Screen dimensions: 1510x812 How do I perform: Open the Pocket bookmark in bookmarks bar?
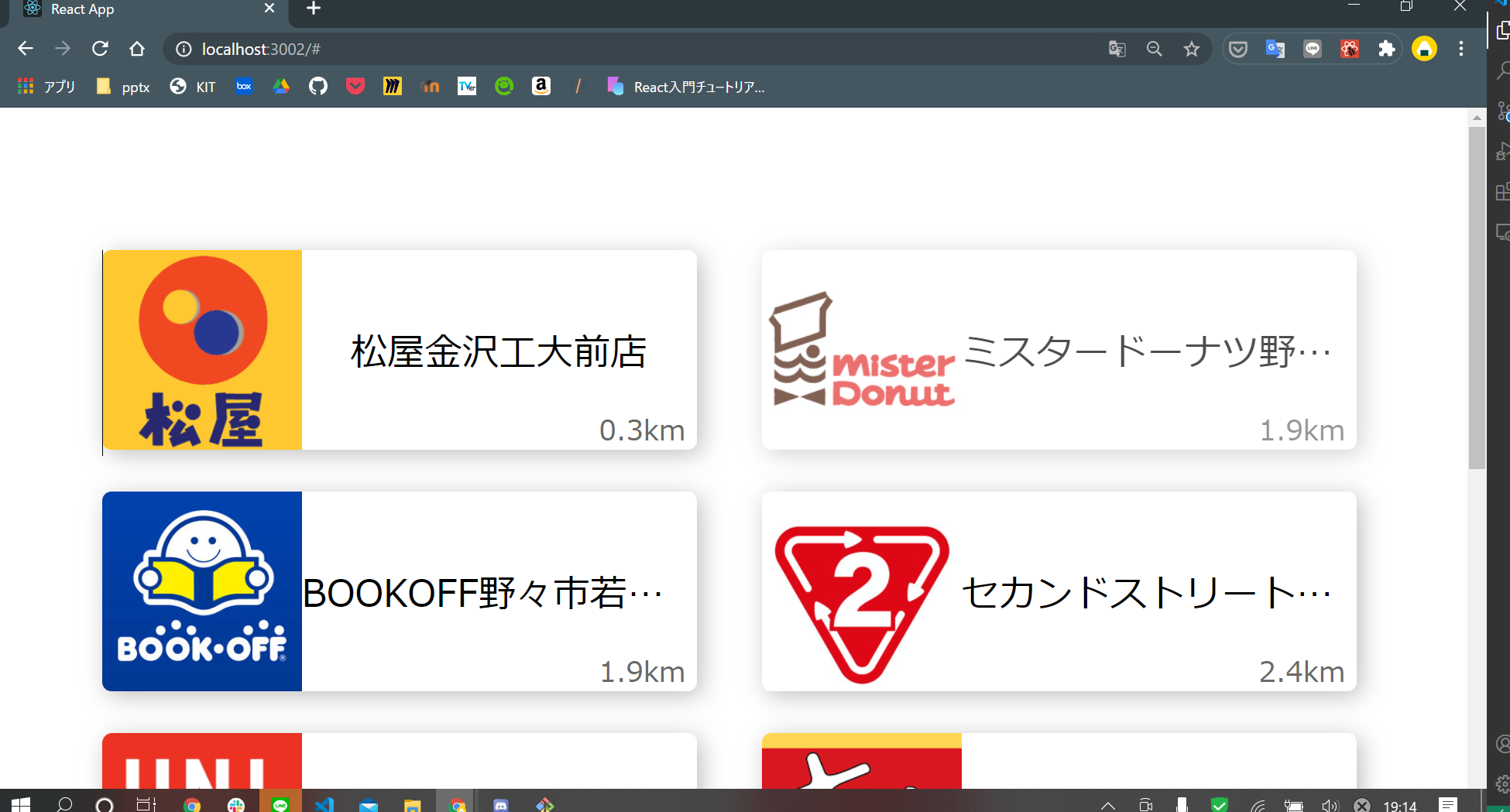click(x=355, y=87)
